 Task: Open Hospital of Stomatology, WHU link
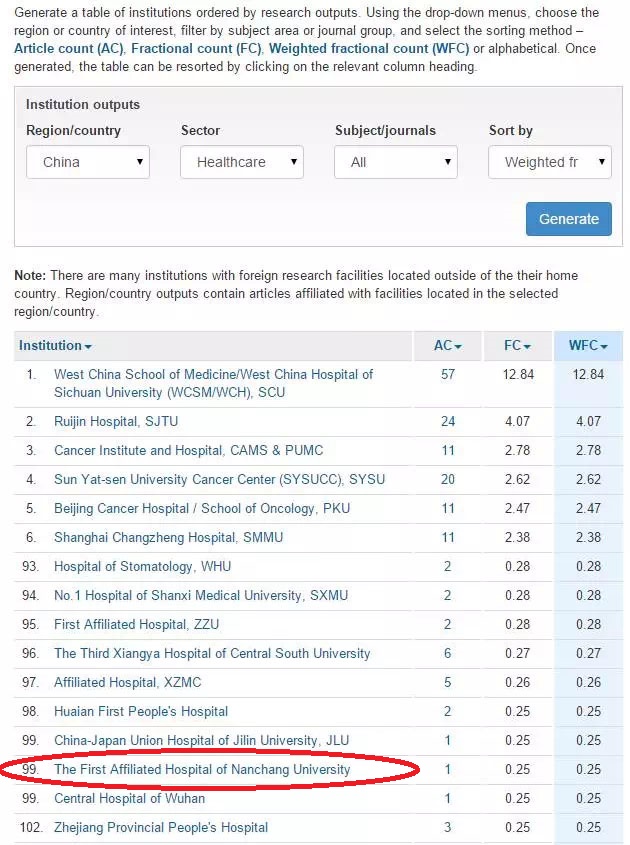(x=142, y=567)
